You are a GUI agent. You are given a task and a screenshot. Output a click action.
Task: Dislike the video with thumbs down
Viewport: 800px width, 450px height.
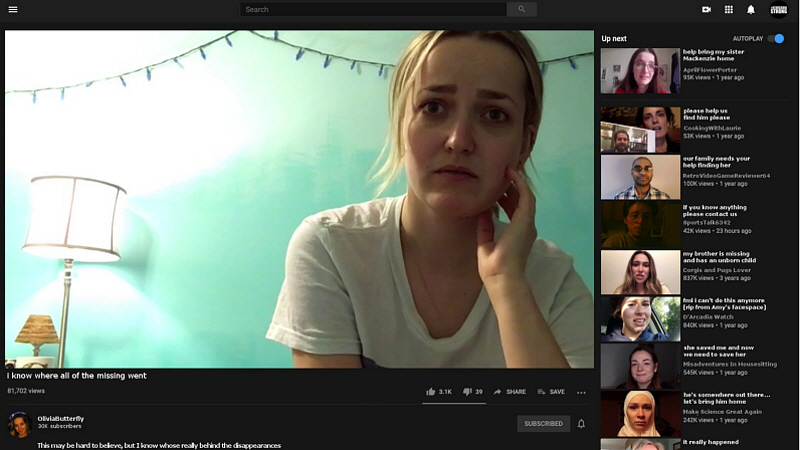point(472,392)
